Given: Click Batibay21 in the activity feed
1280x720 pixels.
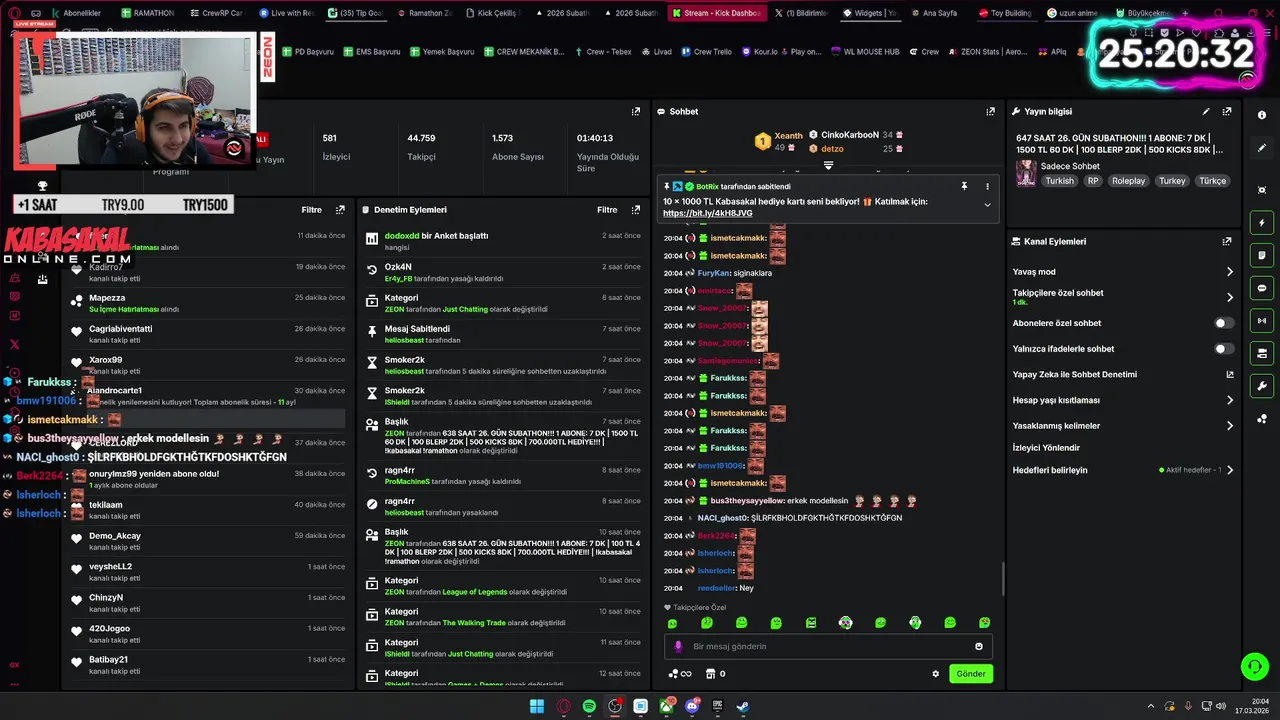Looking at the screenshot, I should (x=108, y=660).
